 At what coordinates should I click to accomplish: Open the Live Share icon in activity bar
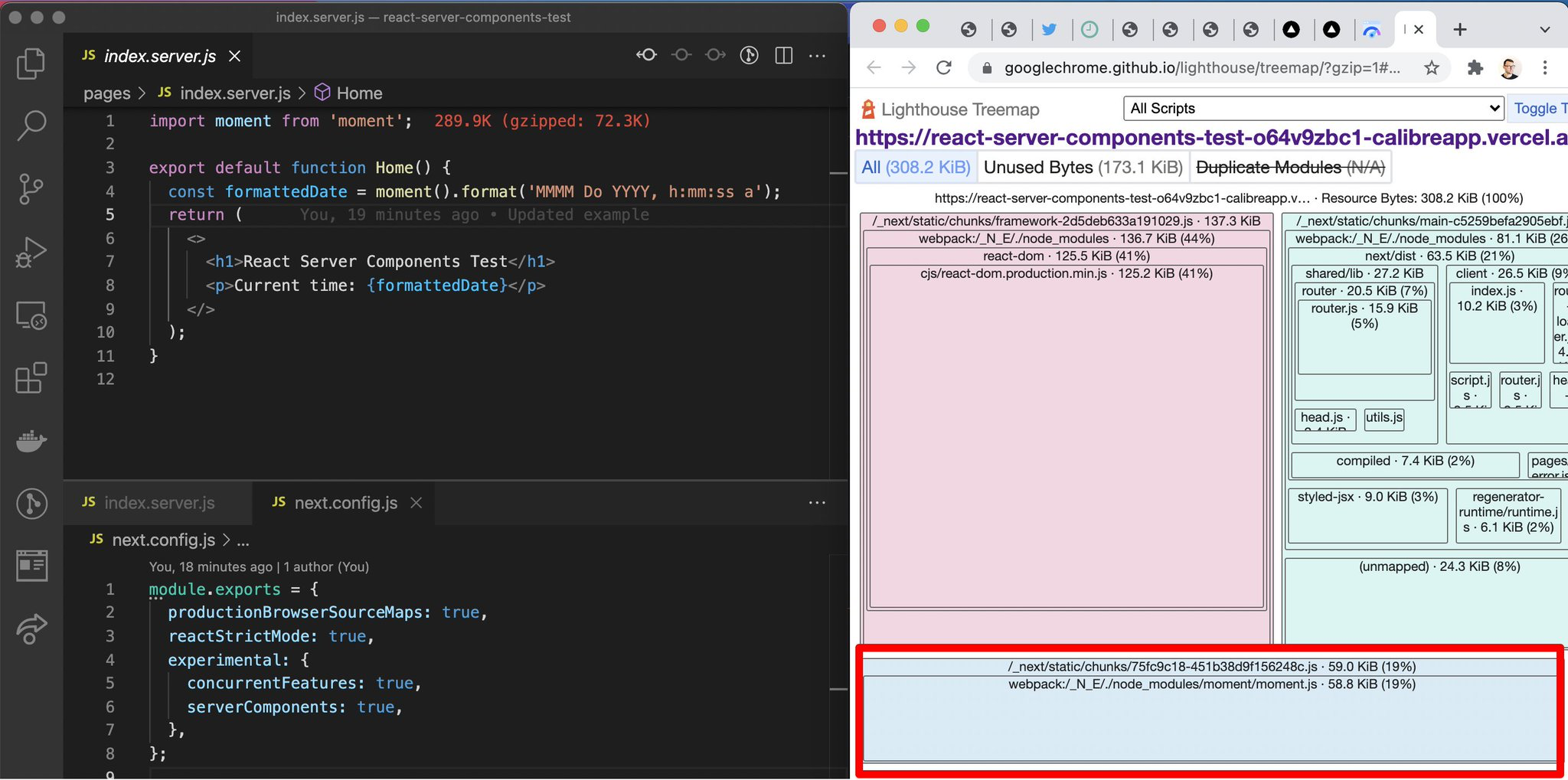pos(31,628)
